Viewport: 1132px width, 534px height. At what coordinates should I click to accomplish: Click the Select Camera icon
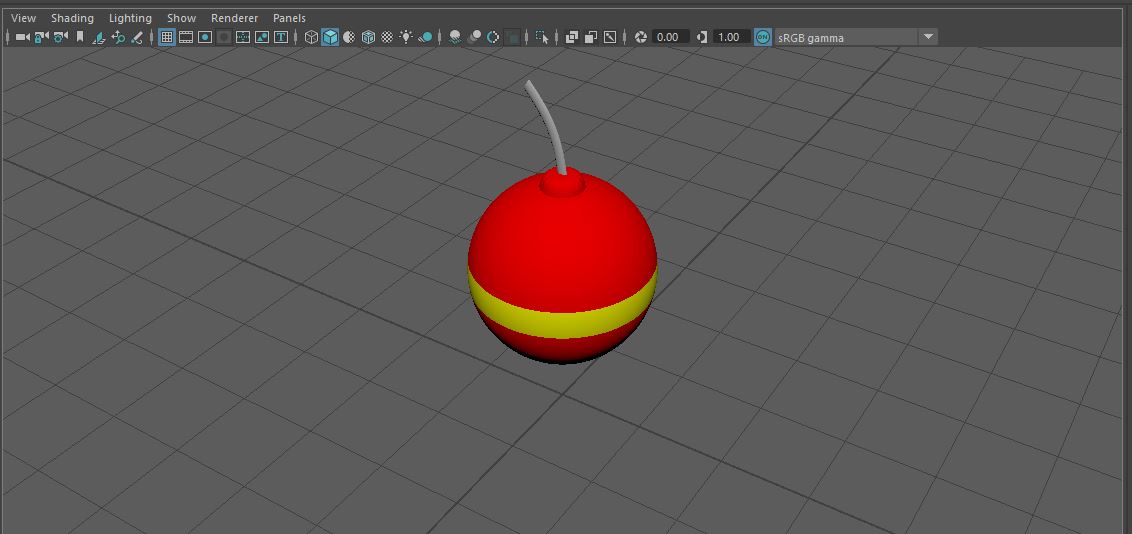(22, 37)
